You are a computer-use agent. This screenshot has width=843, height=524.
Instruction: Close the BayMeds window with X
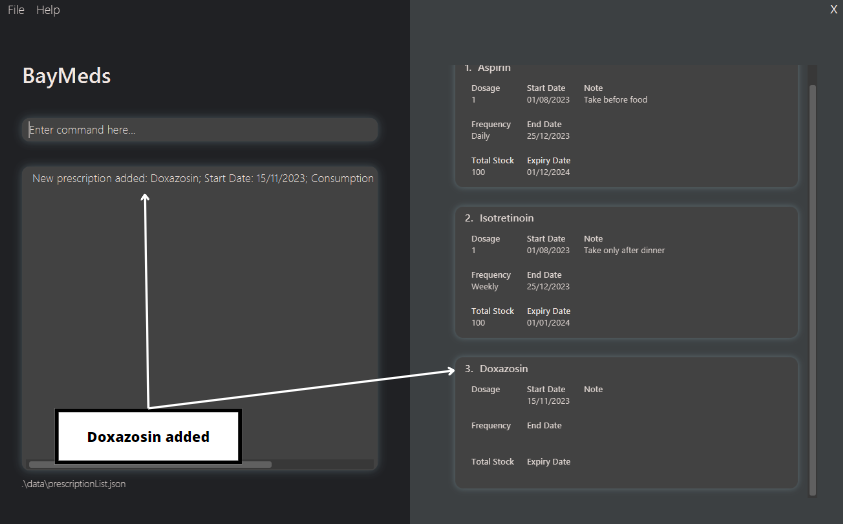pyautogui.click(x=833, y=9)
